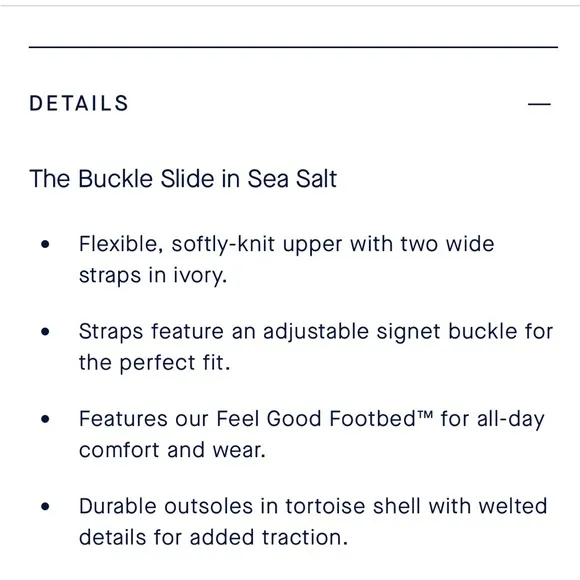
Task: Click the text line Flexible, softly-knit upper
Action: pos(287,245)
